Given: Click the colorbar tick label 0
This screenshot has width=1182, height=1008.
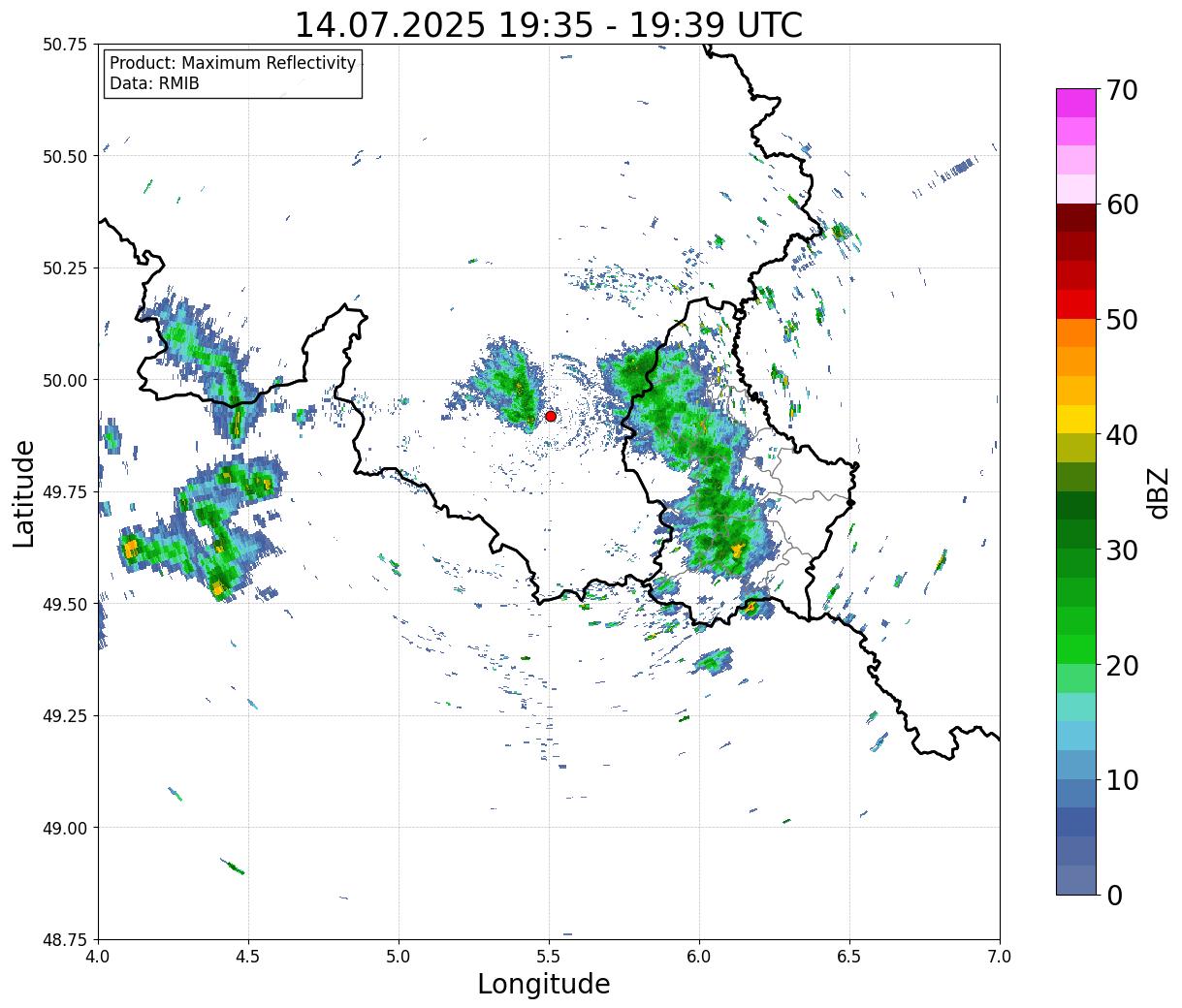Looking at the screenshot, I should pos(1114,895).
